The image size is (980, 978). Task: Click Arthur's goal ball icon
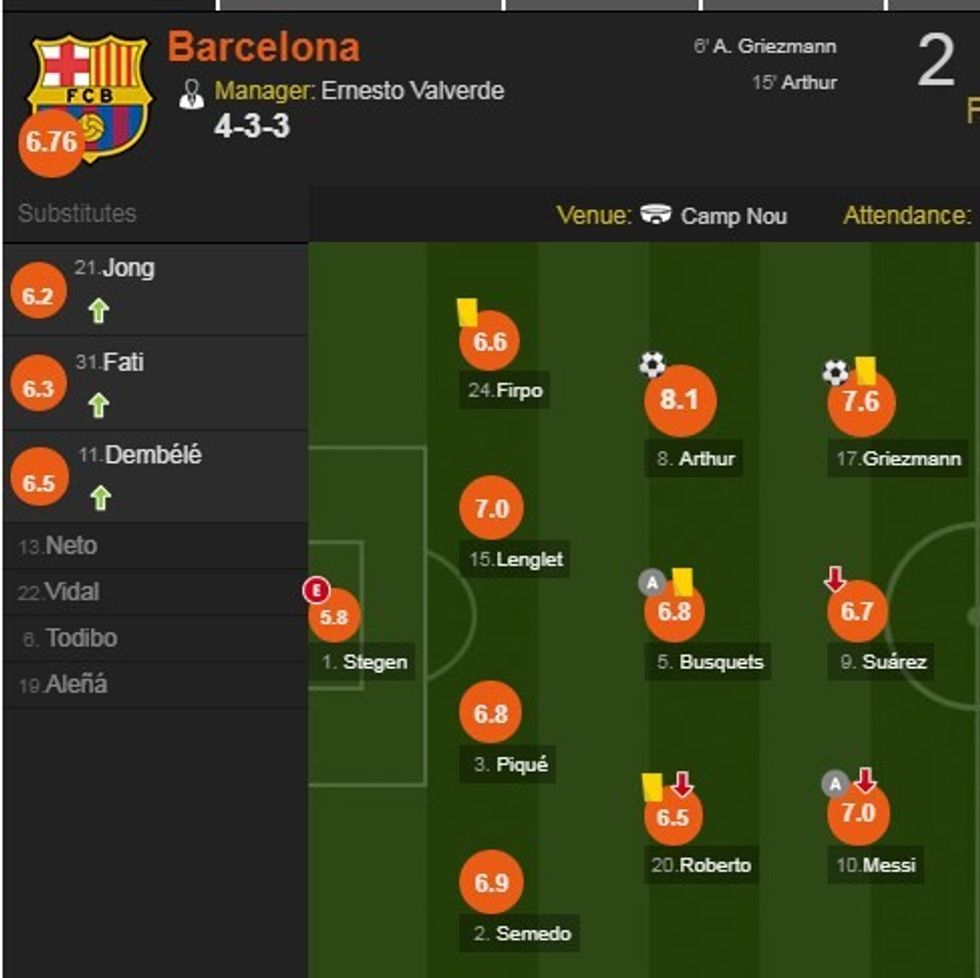click(652, 365)
